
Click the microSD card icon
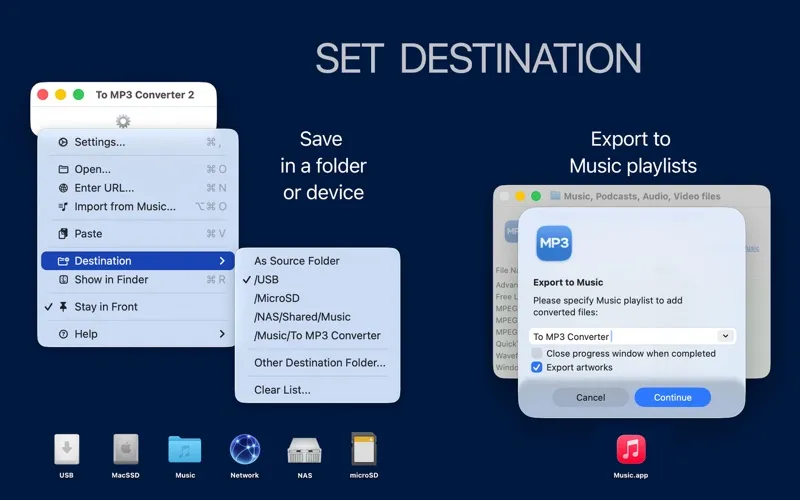point(364,449)
